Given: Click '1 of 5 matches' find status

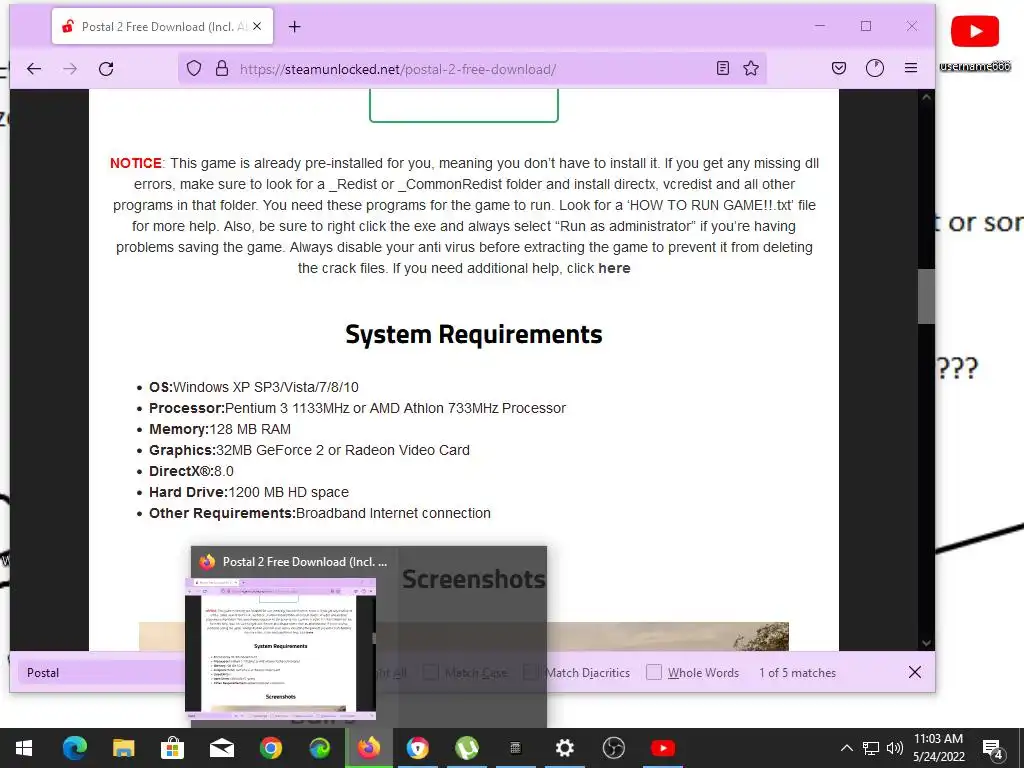Looking at the screenshot, I should point(797,673).
